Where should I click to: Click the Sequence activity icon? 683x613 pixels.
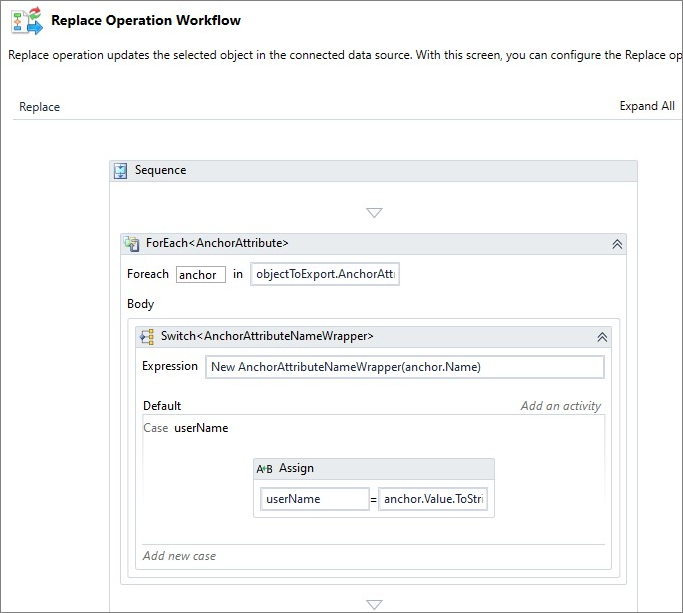click(x=121, y=171)
